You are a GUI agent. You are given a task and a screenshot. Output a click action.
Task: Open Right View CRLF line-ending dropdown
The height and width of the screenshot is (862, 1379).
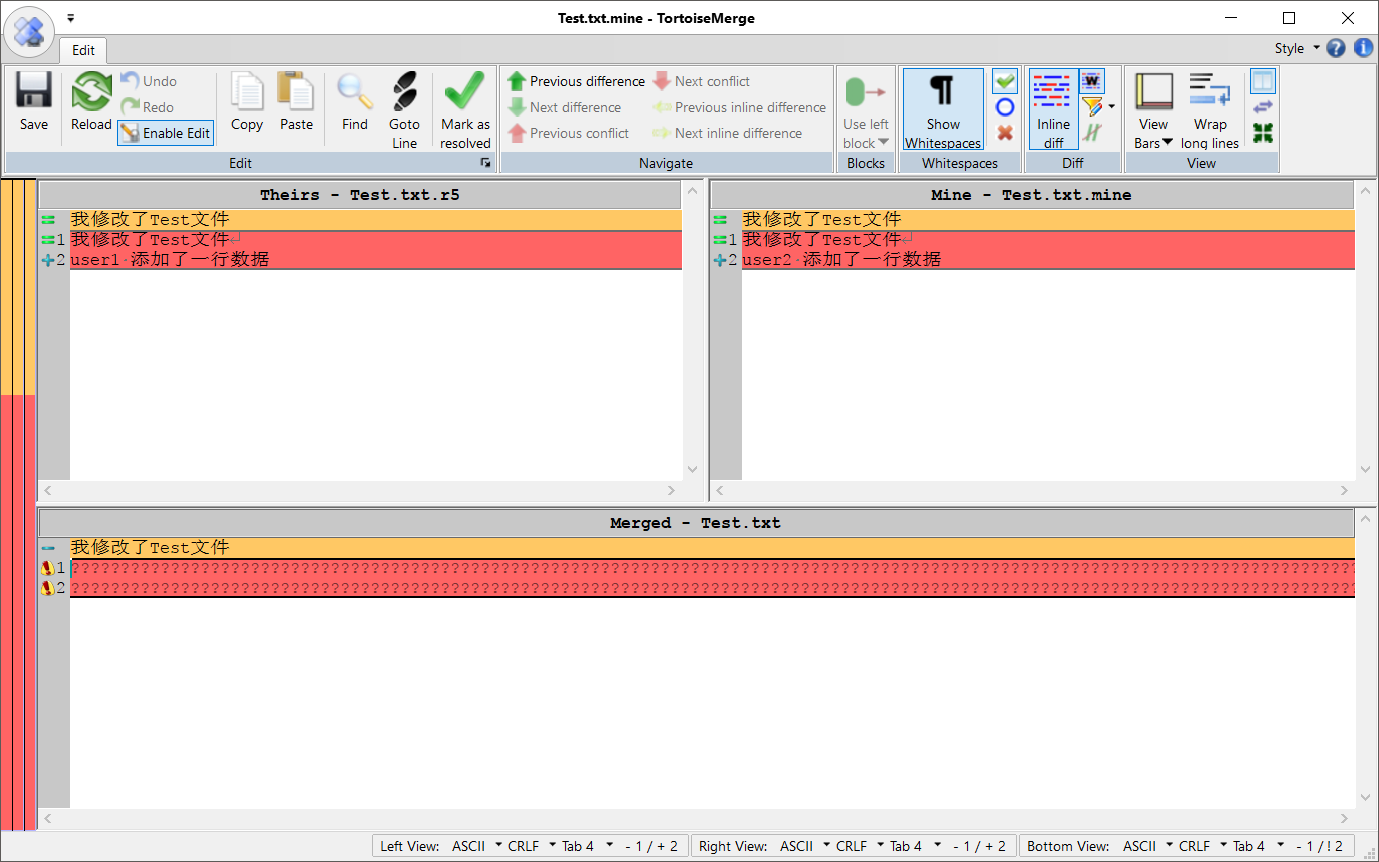point(859,846)
